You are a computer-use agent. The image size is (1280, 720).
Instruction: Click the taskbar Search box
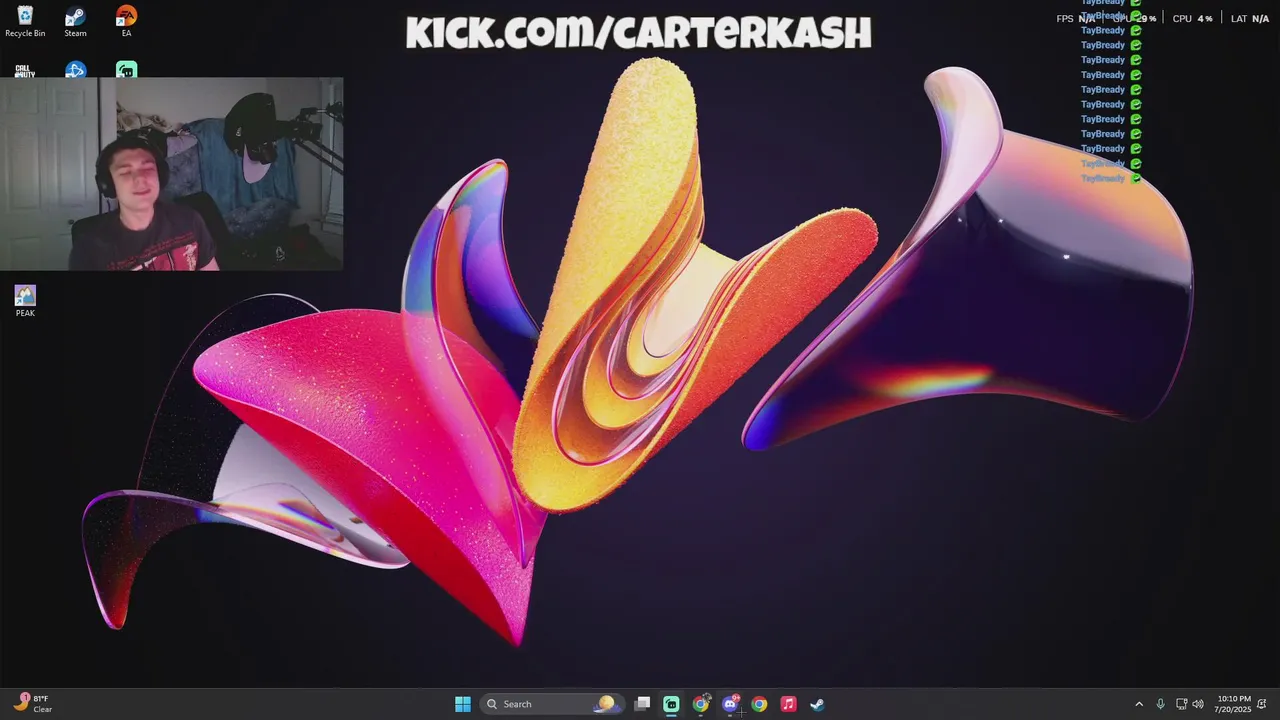click(x=551, y=704)
